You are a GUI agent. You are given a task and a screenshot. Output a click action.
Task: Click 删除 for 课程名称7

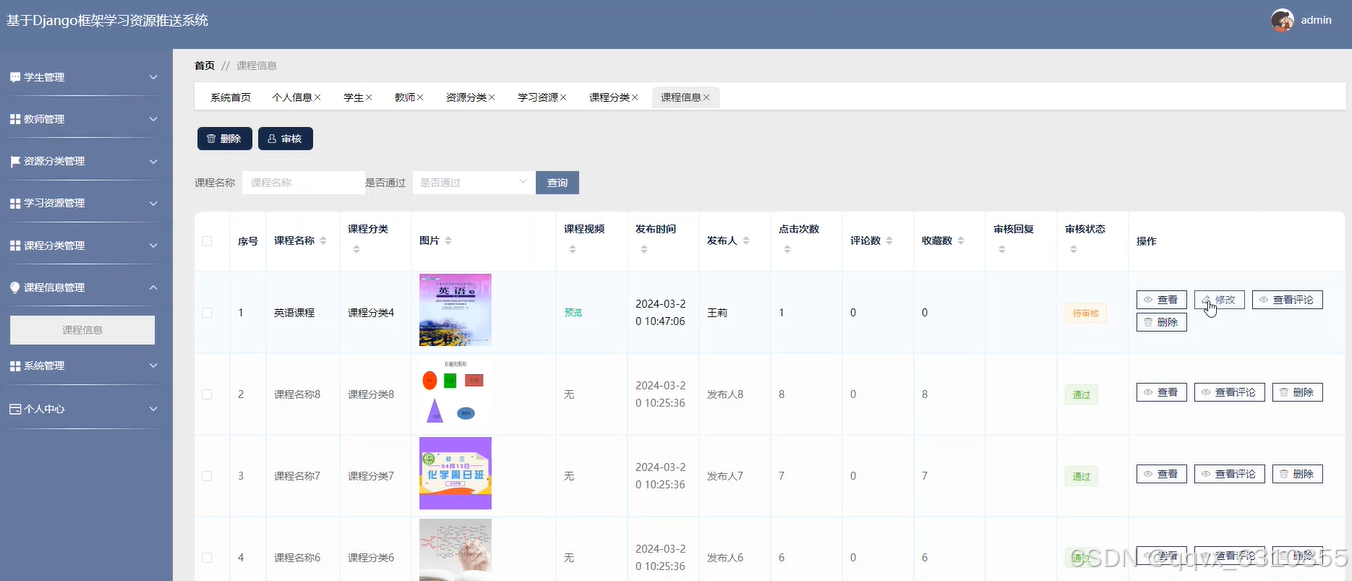(x=1297, y=474)
